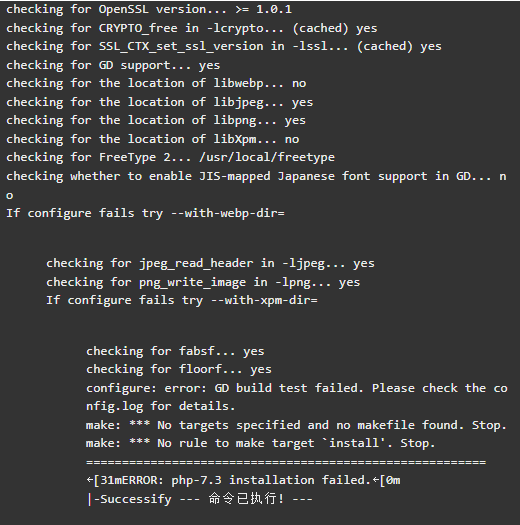Click the SSL_CTX_set_ssl_version check line
This screenshot has height=525, width=520.
point(224,47)
